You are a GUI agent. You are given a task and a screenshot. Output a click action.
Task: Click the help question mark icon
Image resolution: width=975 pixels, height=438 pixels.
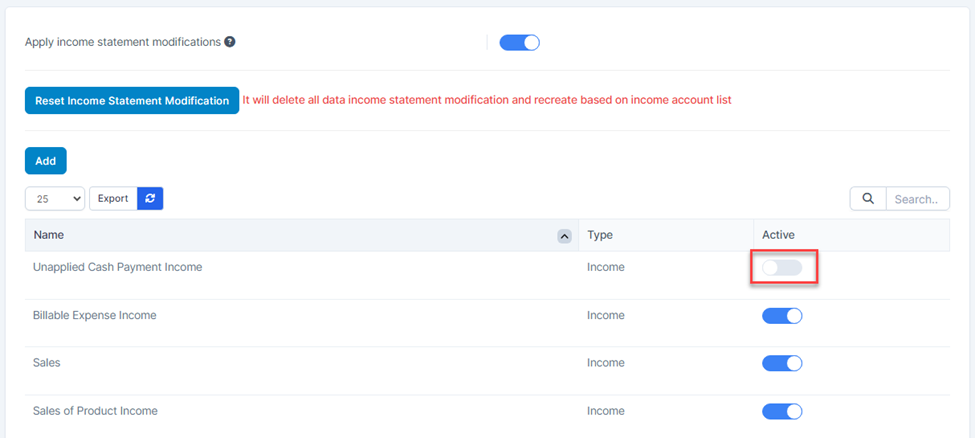[230, 42]
